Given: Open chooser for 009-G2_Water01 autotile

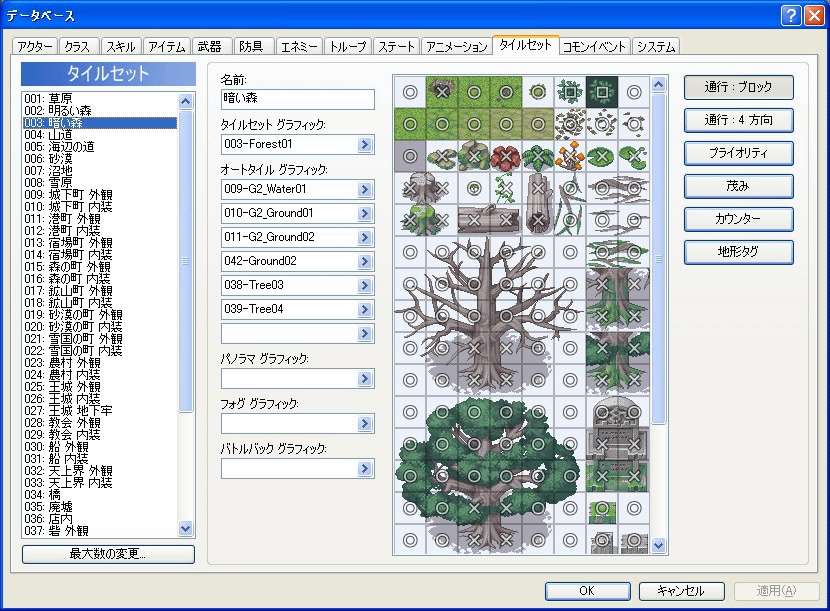Looking at the screenshot, I should point(365,190).
